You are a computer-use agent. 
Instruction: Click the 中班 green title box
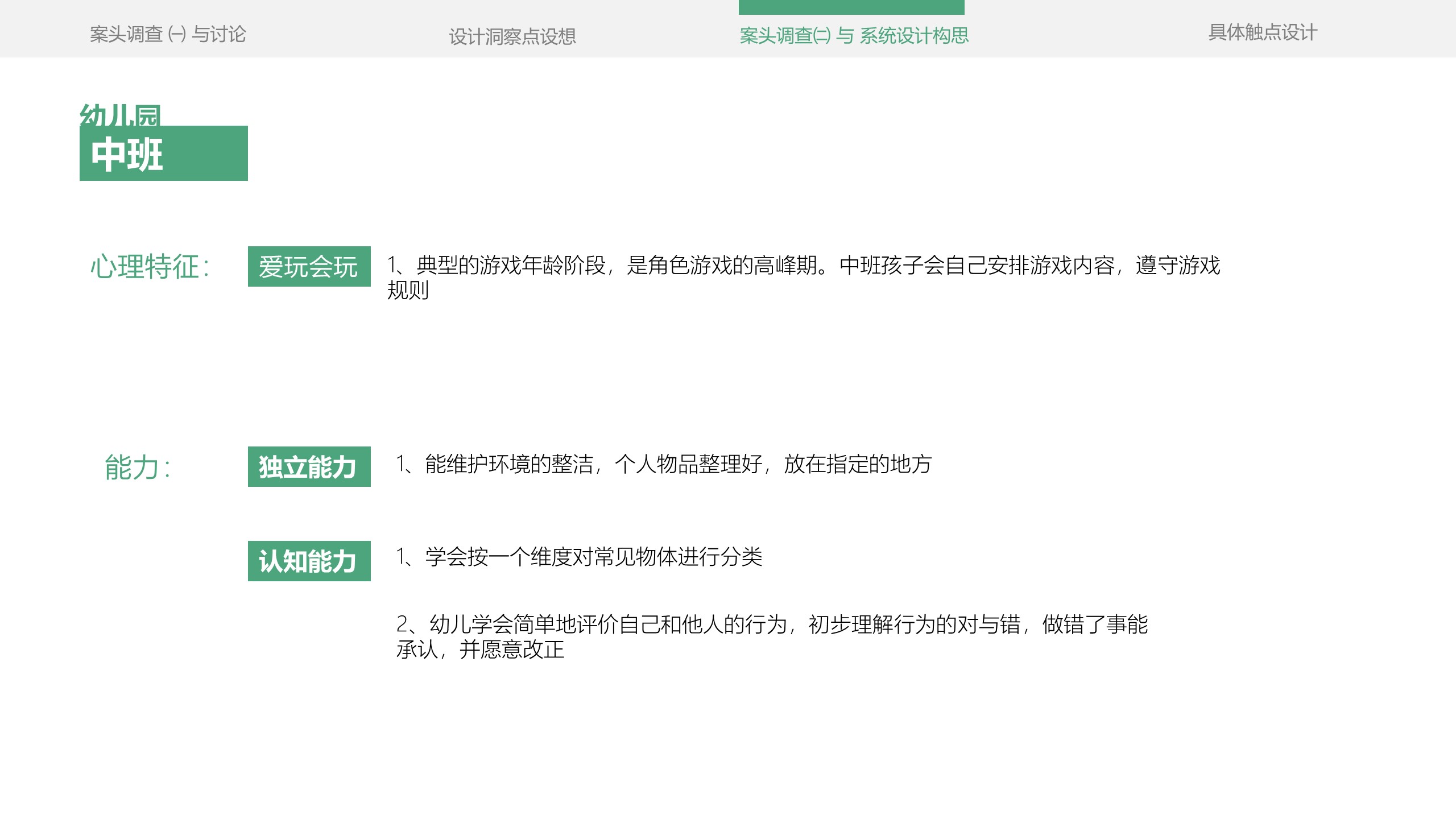pyautogui.click(x=164, y=154)
